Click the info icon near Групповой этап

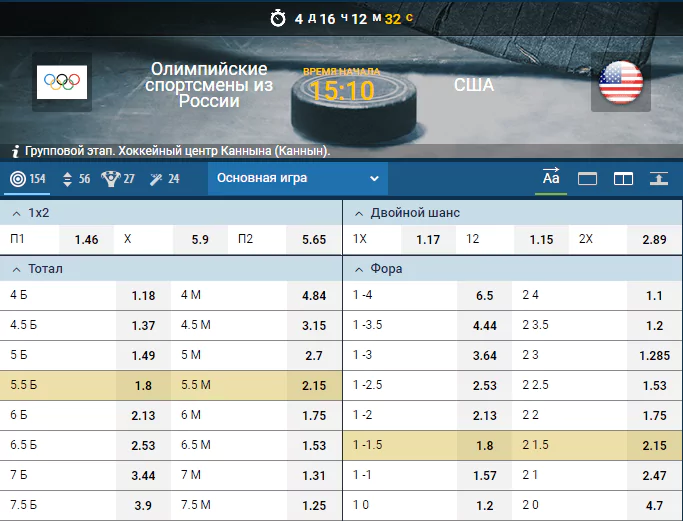(16, 151)
